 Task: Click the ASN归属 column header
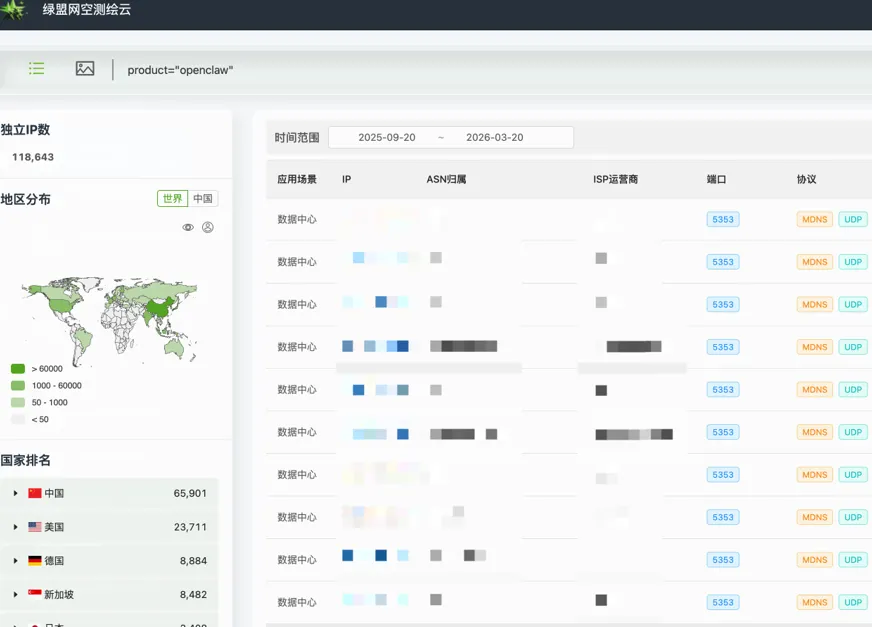tap(446, 179)
